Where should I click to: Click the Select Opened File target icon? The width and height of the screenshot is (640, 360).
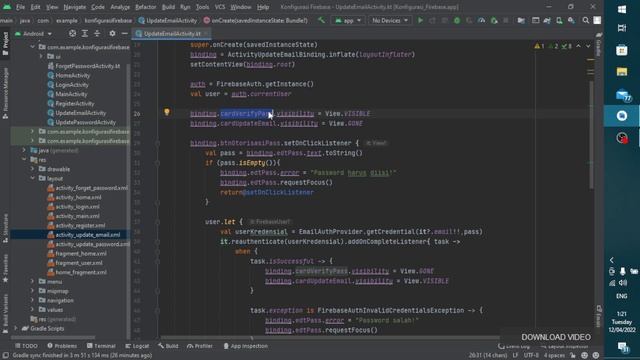72,33
